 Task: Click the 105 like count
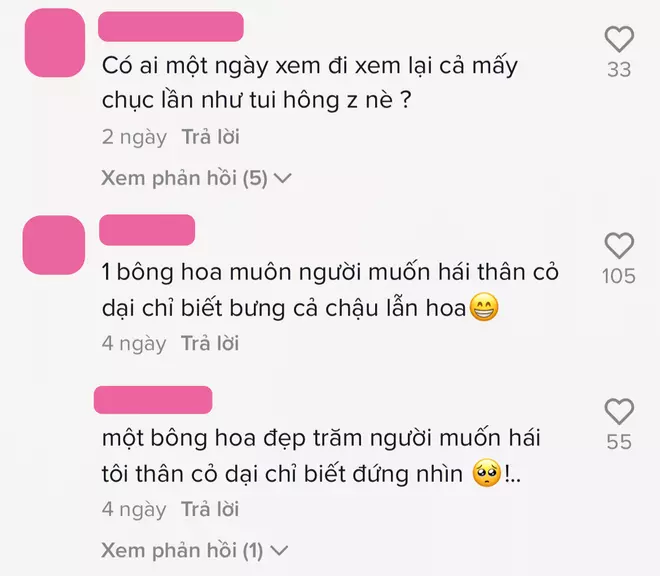(x=619, y=276)
